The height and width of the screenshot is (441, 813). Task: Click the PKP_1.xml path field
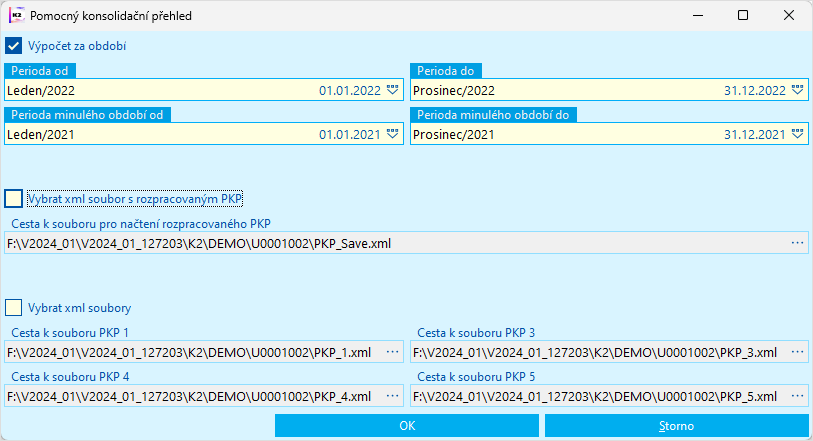204,352
